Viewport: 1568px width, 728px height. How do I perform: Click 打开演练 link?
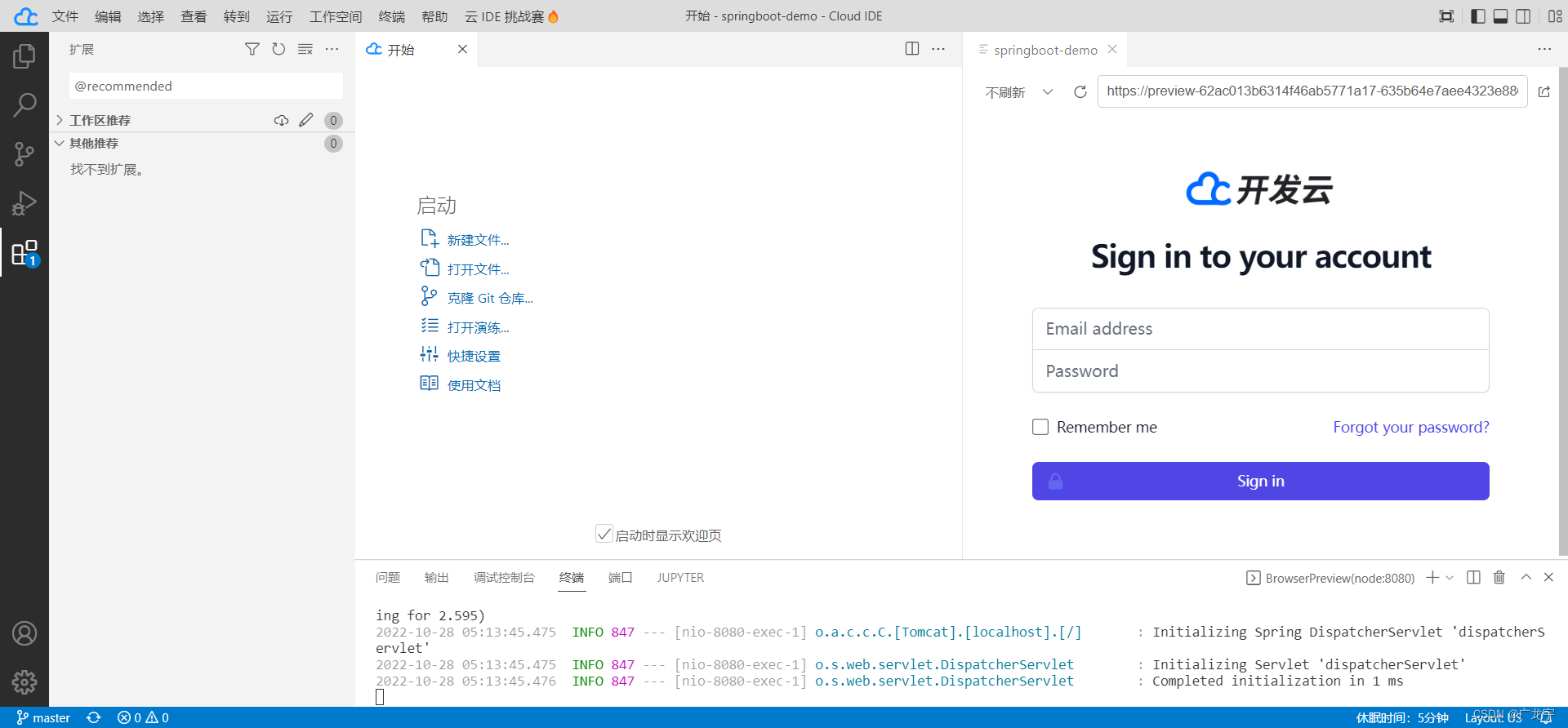pyautogui.click(x=478, y=327)
